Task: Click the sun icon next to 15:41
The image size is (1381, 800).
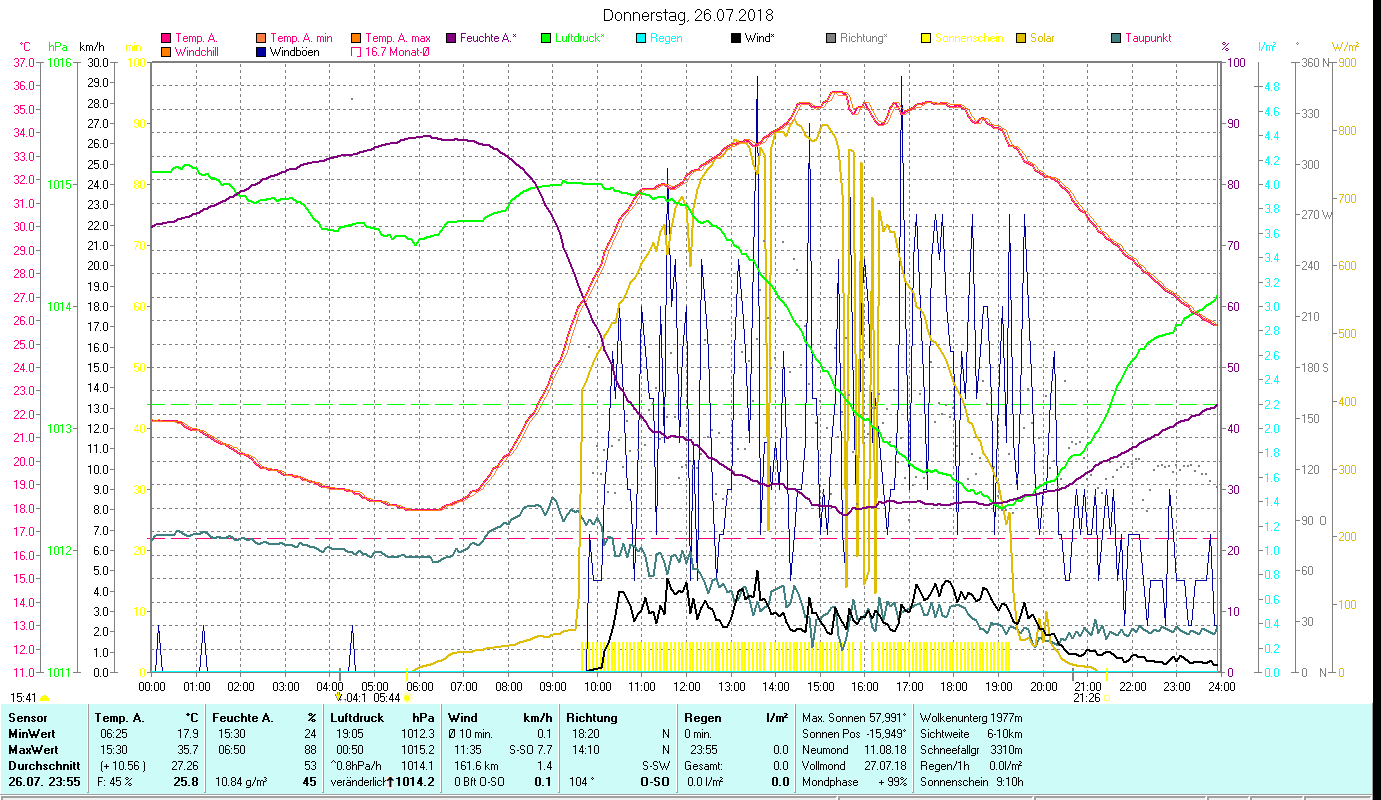Action: pos(44,698)
